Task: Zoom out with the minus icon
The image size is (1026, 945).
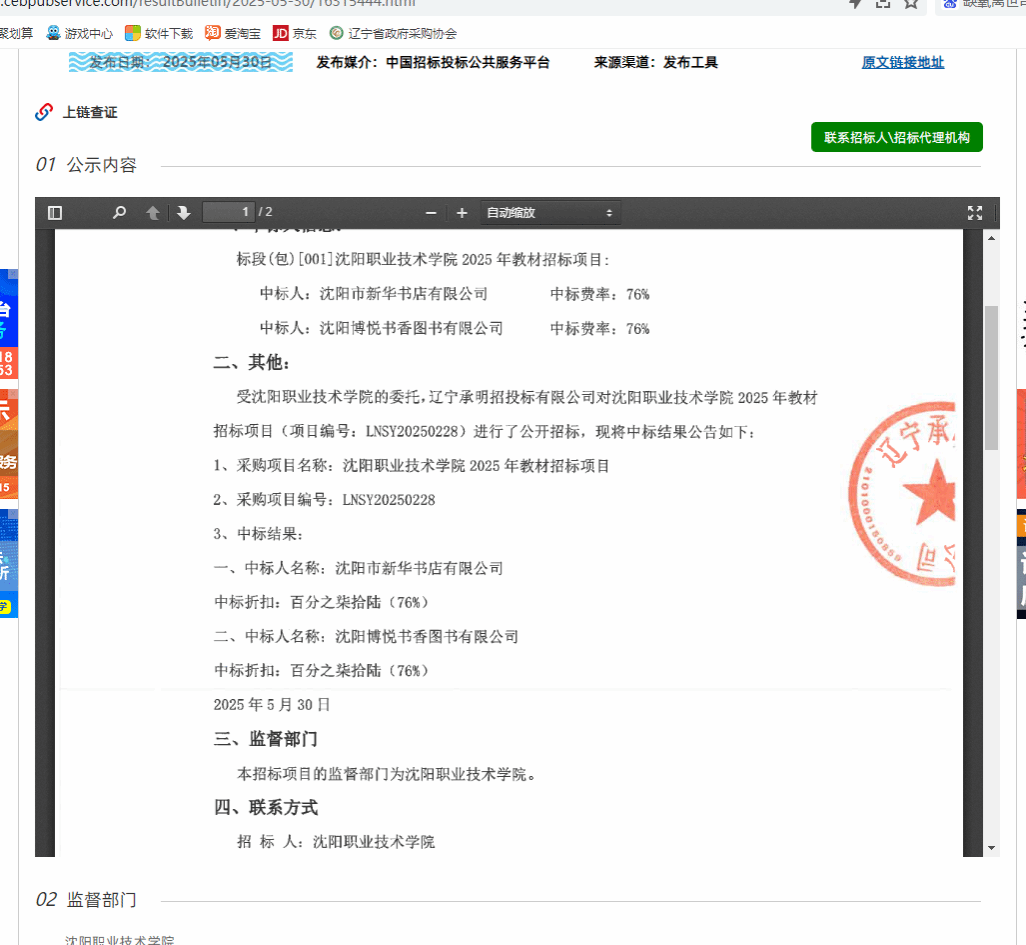Action: pos(431,213)
